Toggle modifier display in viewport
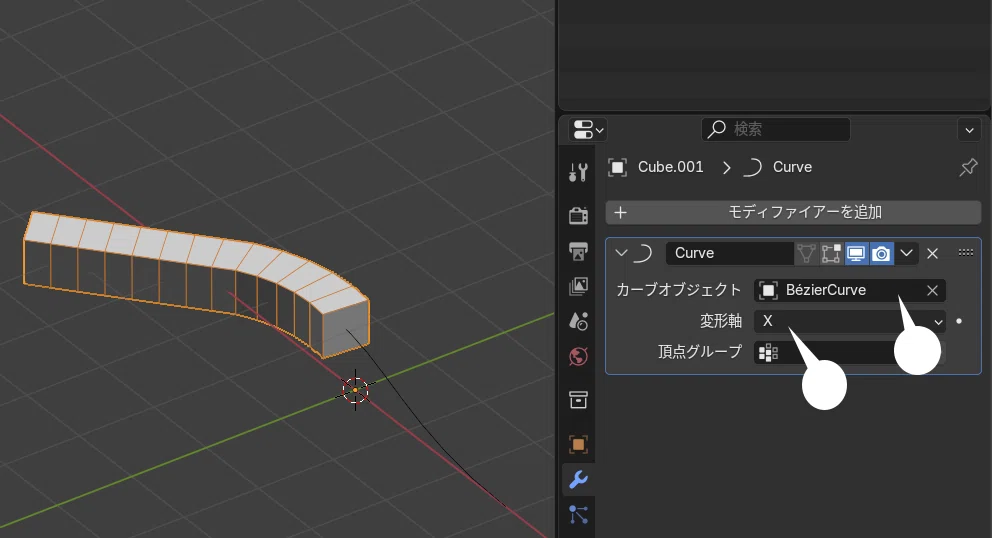This screenshot has height=538, width=992. coord(856,253)
